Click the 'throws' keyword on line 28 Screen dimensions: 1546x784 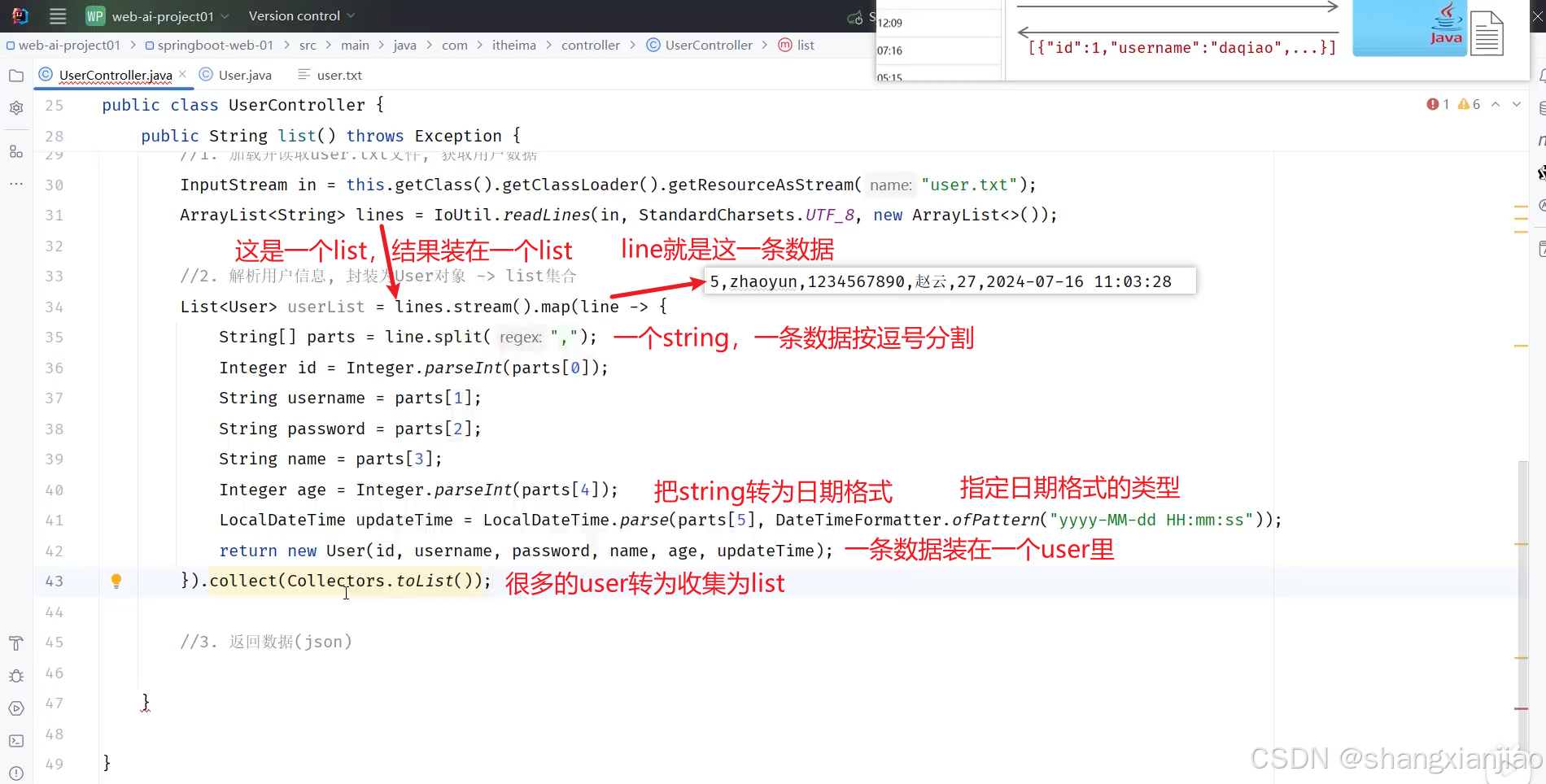click(375, 136)
